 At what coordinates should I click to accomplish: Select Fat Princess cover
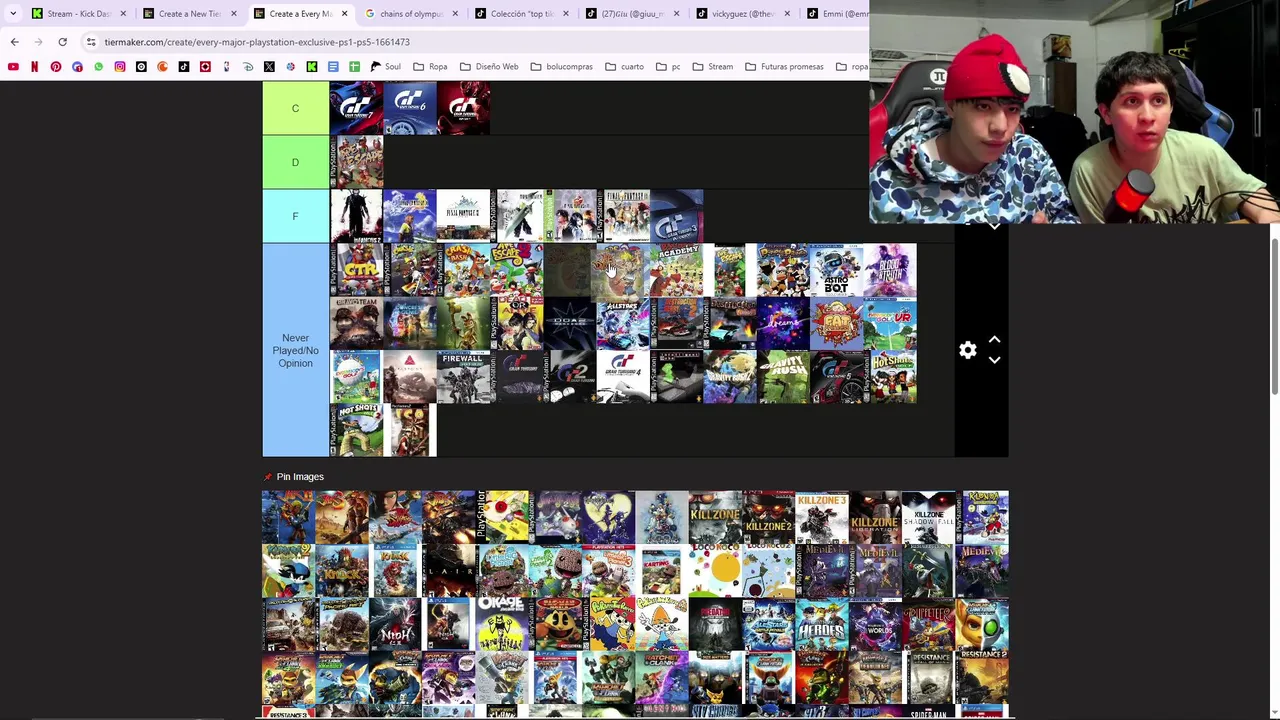(x=836, y=324)
